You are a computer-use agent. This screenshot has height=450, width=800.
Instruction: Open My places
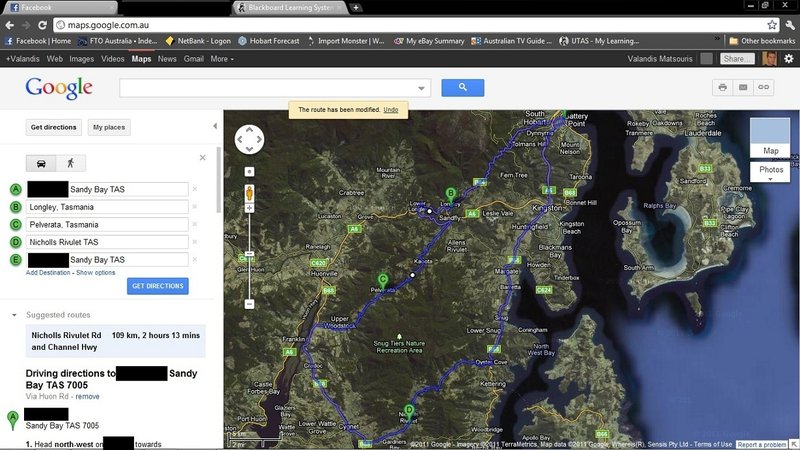(109, 127)
